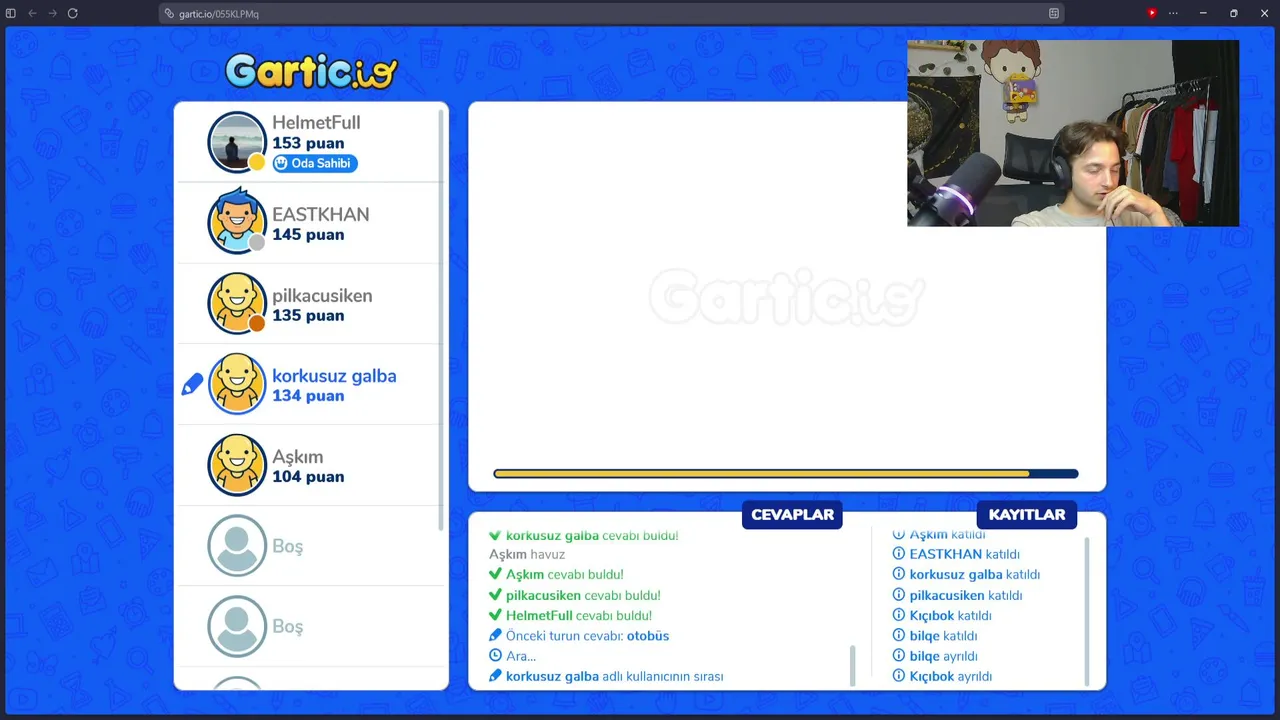This screenshot has height=720, width=1280.
Task: Click the pencil icon beside 'Önceki turun cevabı'
Action: coord(495,635)
